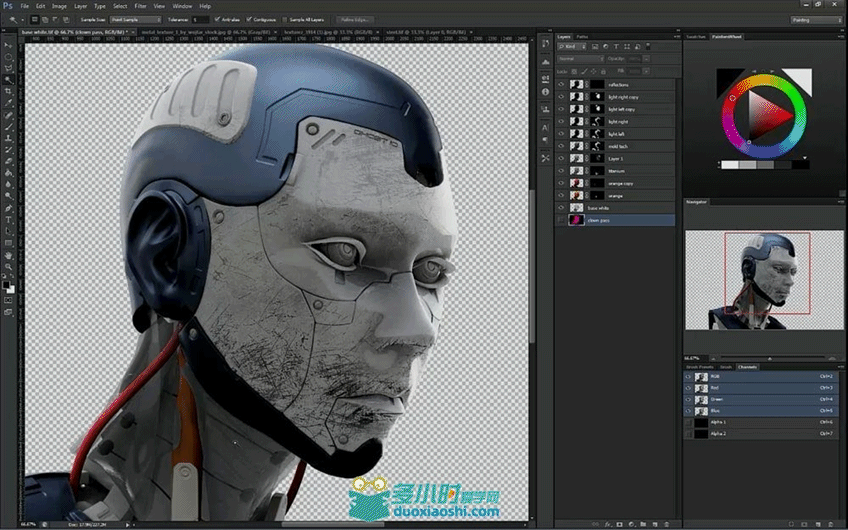848x530 pixels.
Task: Open the Painting workspace dropdown
Action: [816, 19]
